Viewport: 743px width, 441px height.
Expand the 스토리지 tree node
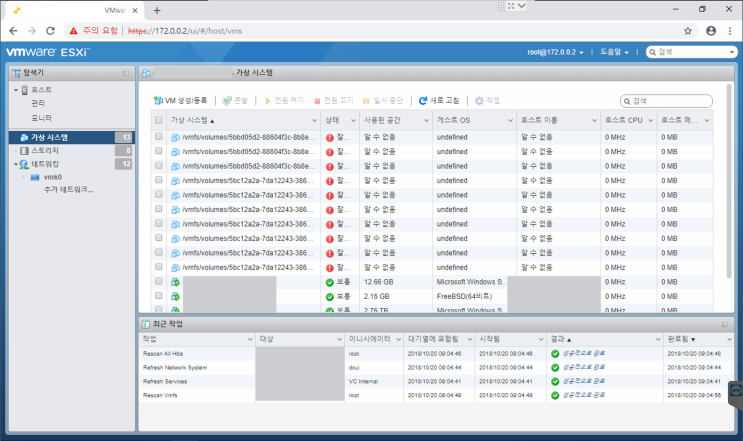pos(16,151)
